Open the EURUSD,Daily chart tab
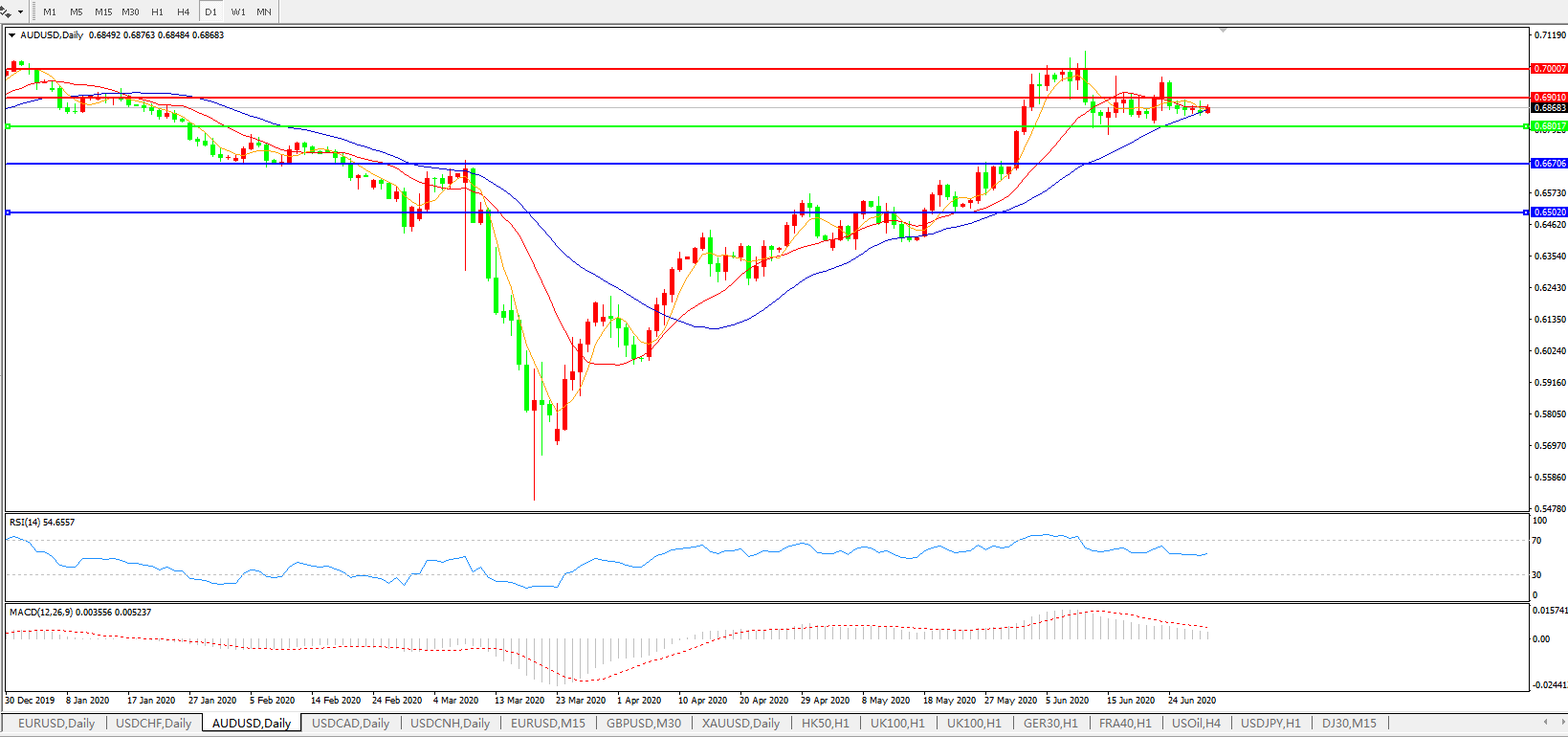 (x=56, y=724)
